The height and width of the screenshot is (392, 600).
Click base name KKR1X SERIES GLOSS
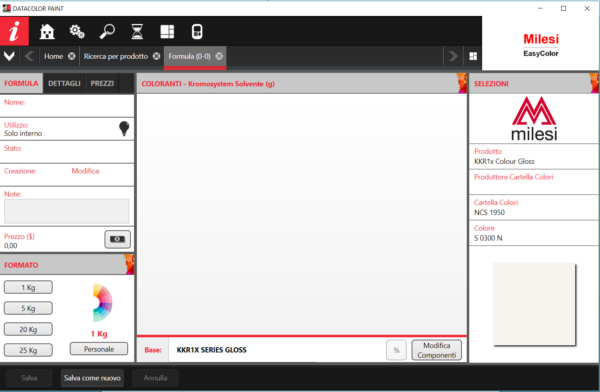pos(212,350)
